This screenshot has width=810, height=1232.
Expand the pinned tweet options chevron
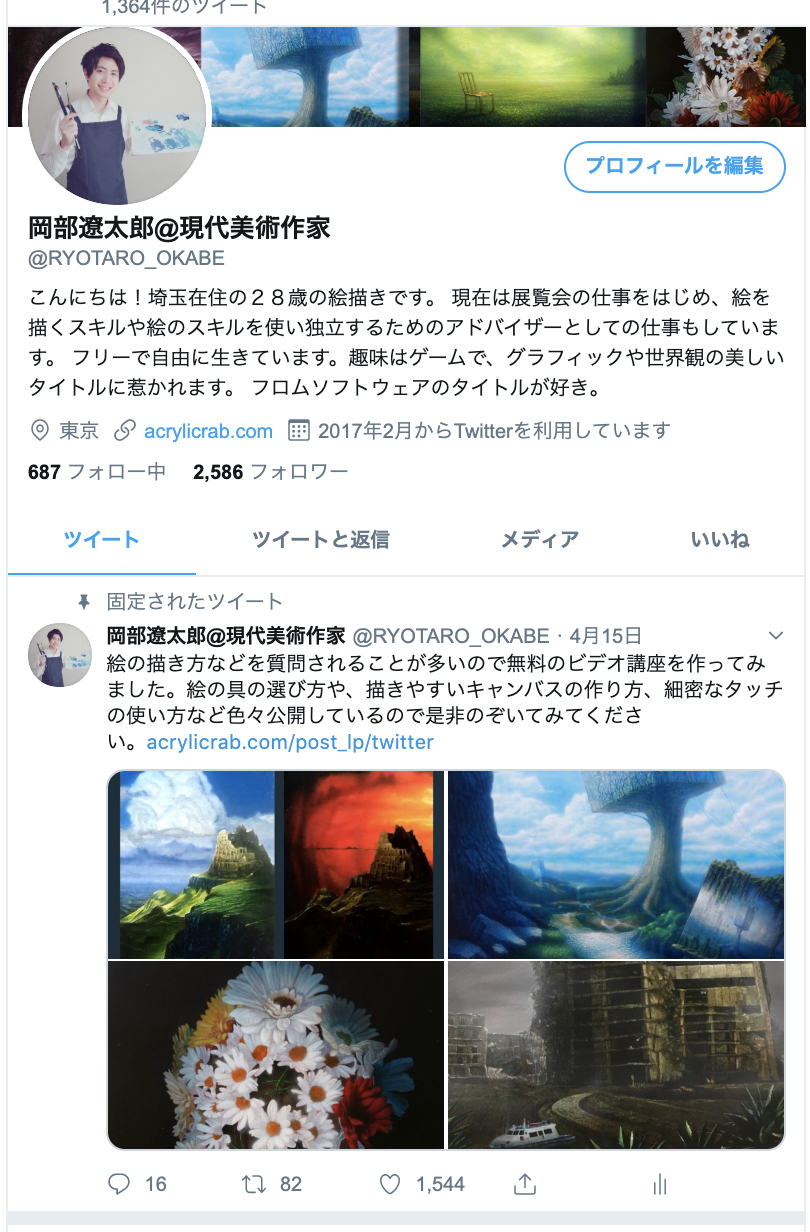tap(775, 636)
